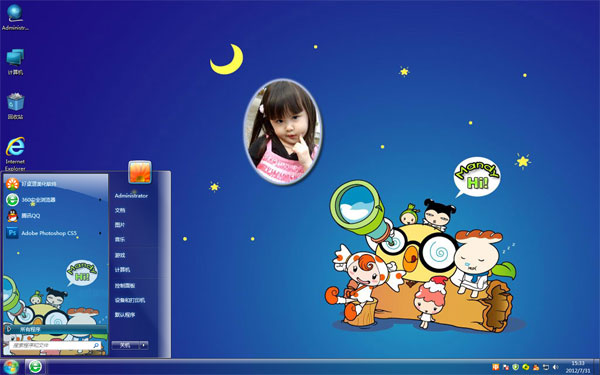Screen dimensions: 600x375
Task: Click the 360 browser icon in Start menu list
Action: click(12, 200)
